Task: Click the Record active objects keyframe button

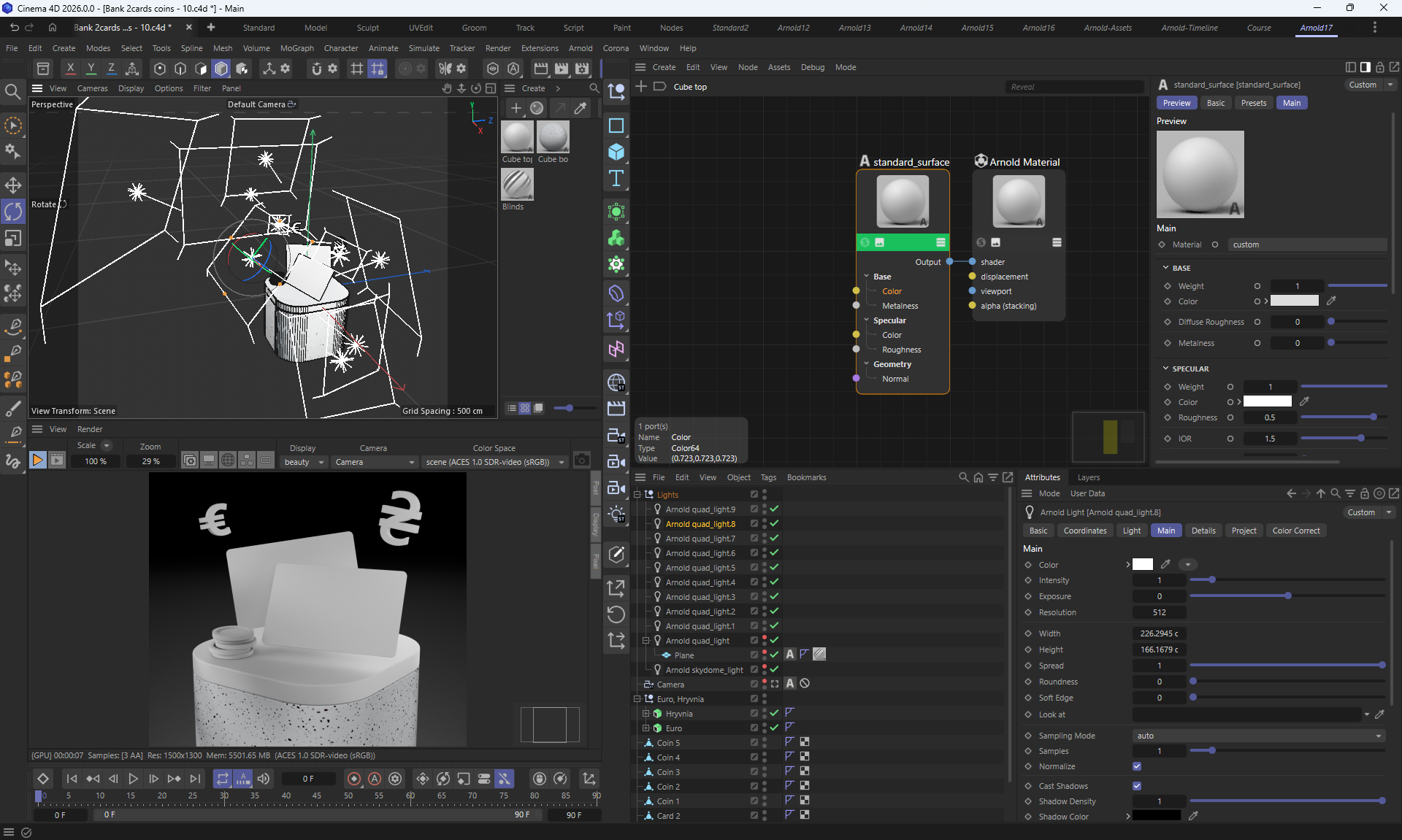Action: (x=354, y=779)
